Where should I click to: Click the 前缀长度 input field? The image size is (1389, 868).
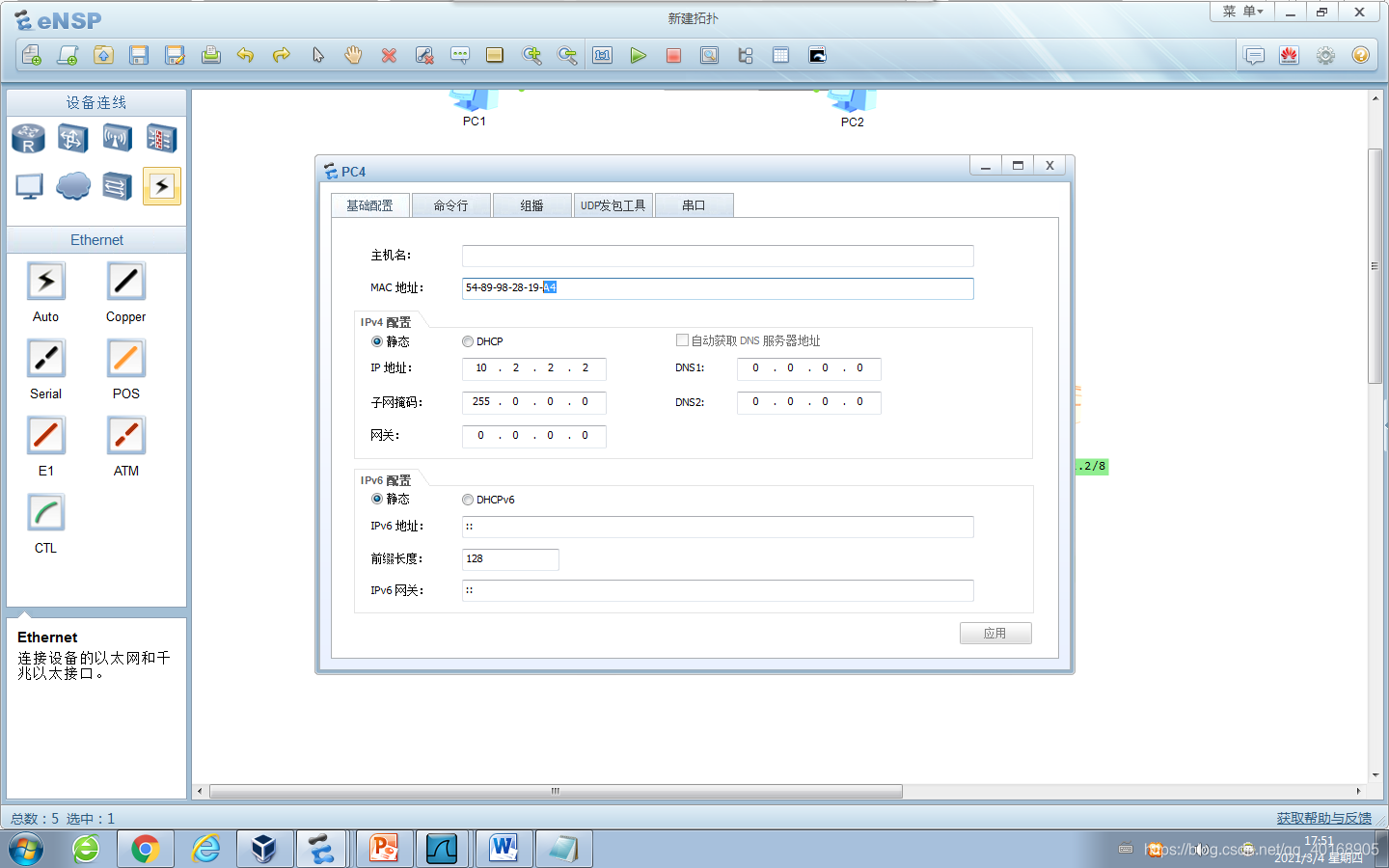coord(510,559)
